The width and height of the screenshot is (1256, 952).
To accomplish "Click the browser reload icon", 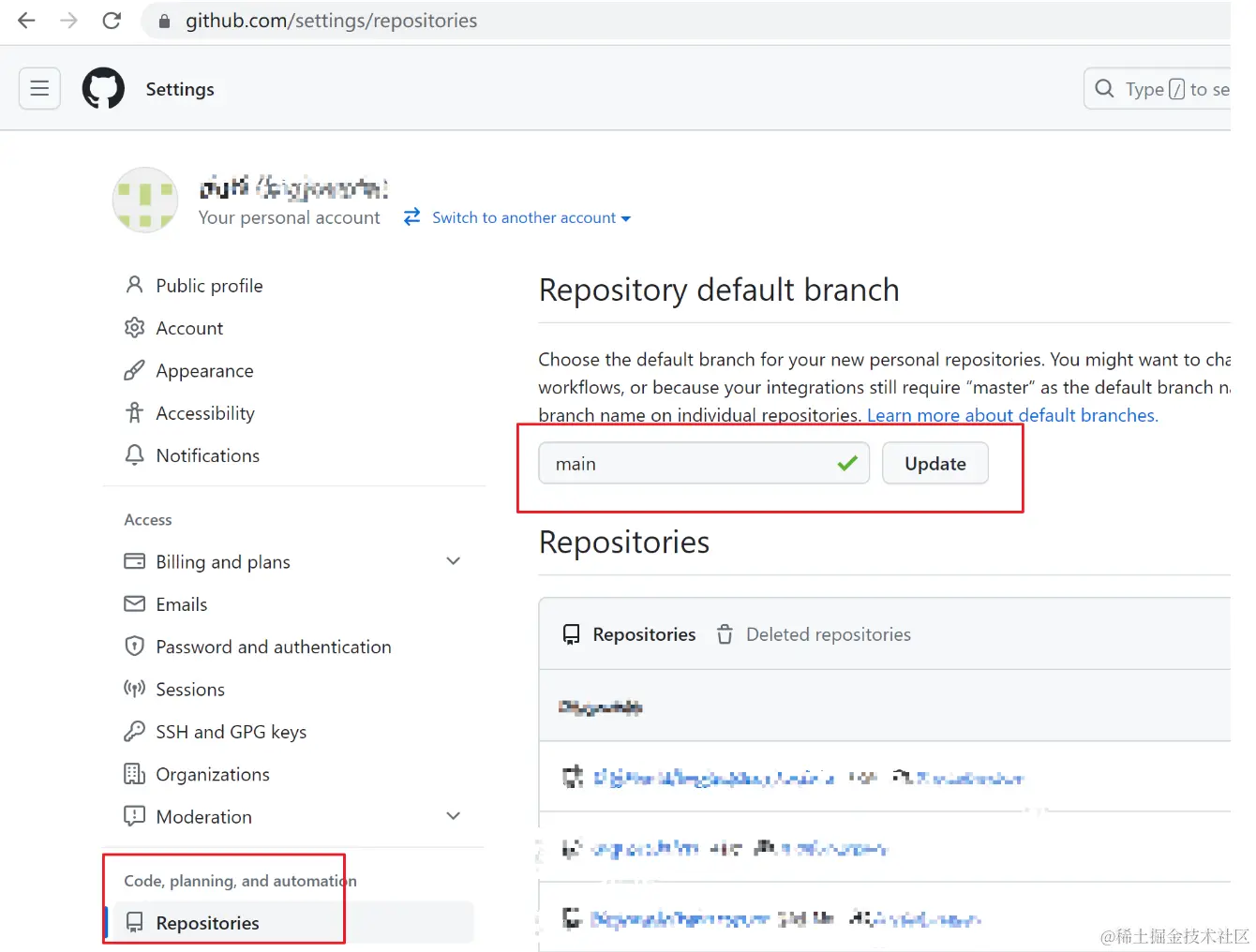I will click(x=112, y=21).
